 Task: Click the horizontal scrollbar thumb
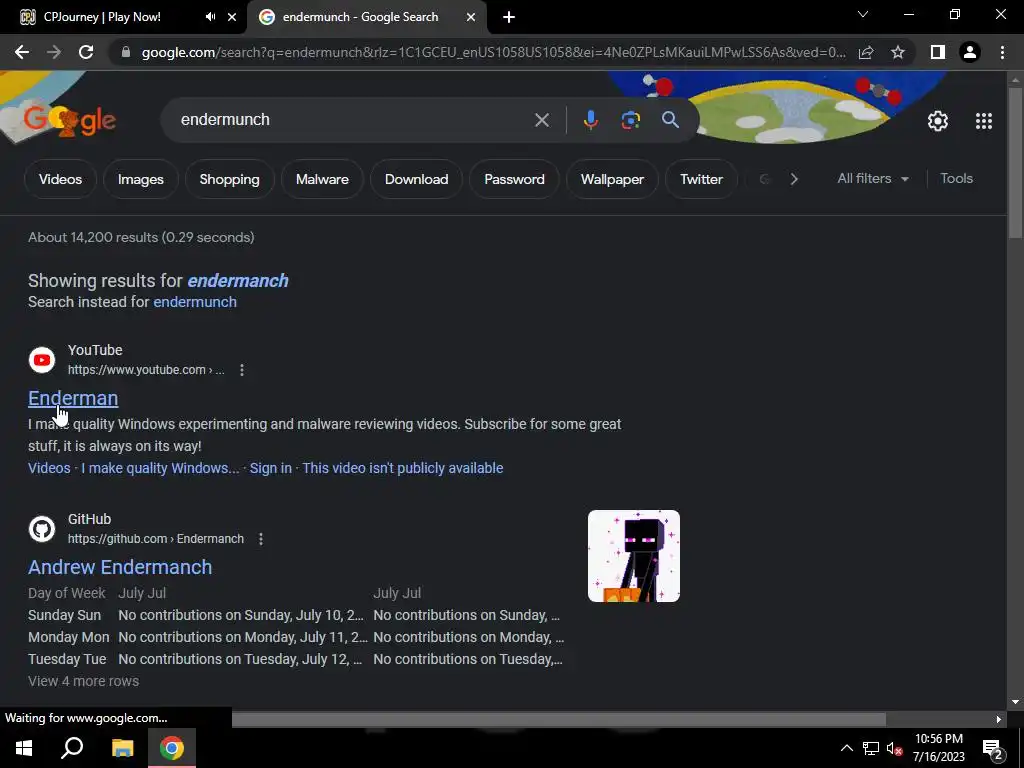559,719
